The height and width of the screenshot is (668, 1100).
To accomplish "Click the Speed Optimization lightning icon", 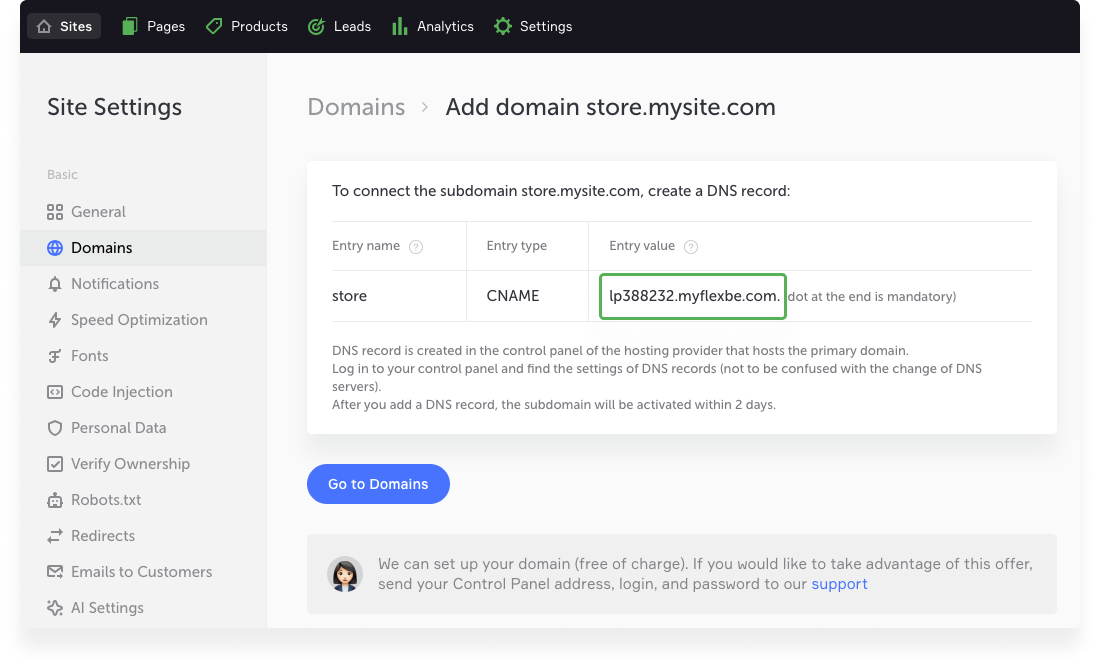I will [x=55, y=320].
